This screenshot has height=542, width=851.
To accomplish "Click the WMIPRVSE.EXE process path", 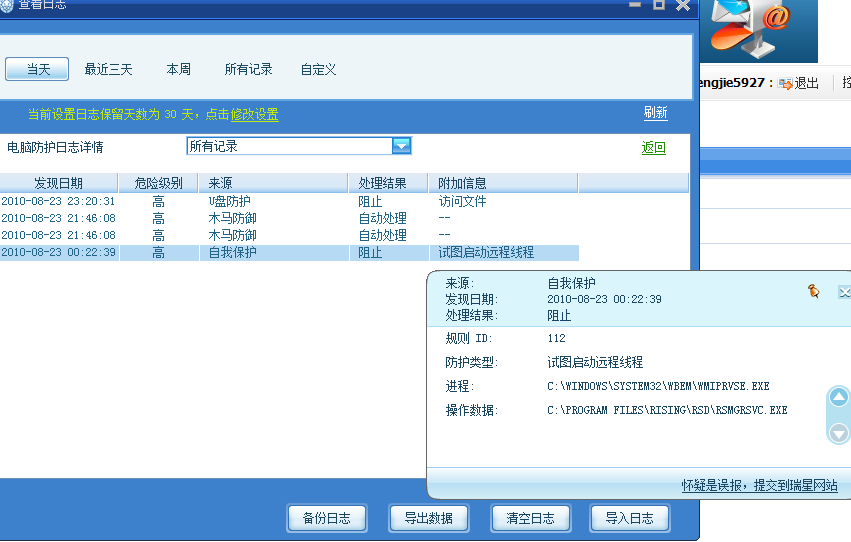I will pos(658,386).
